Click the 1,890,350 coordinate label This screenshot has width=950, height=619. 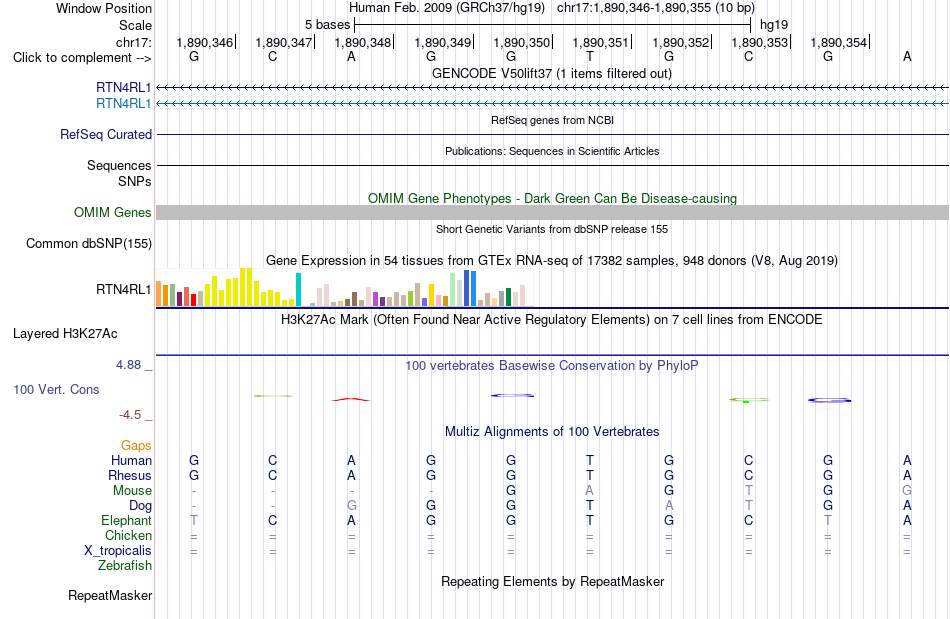[522, 42]
